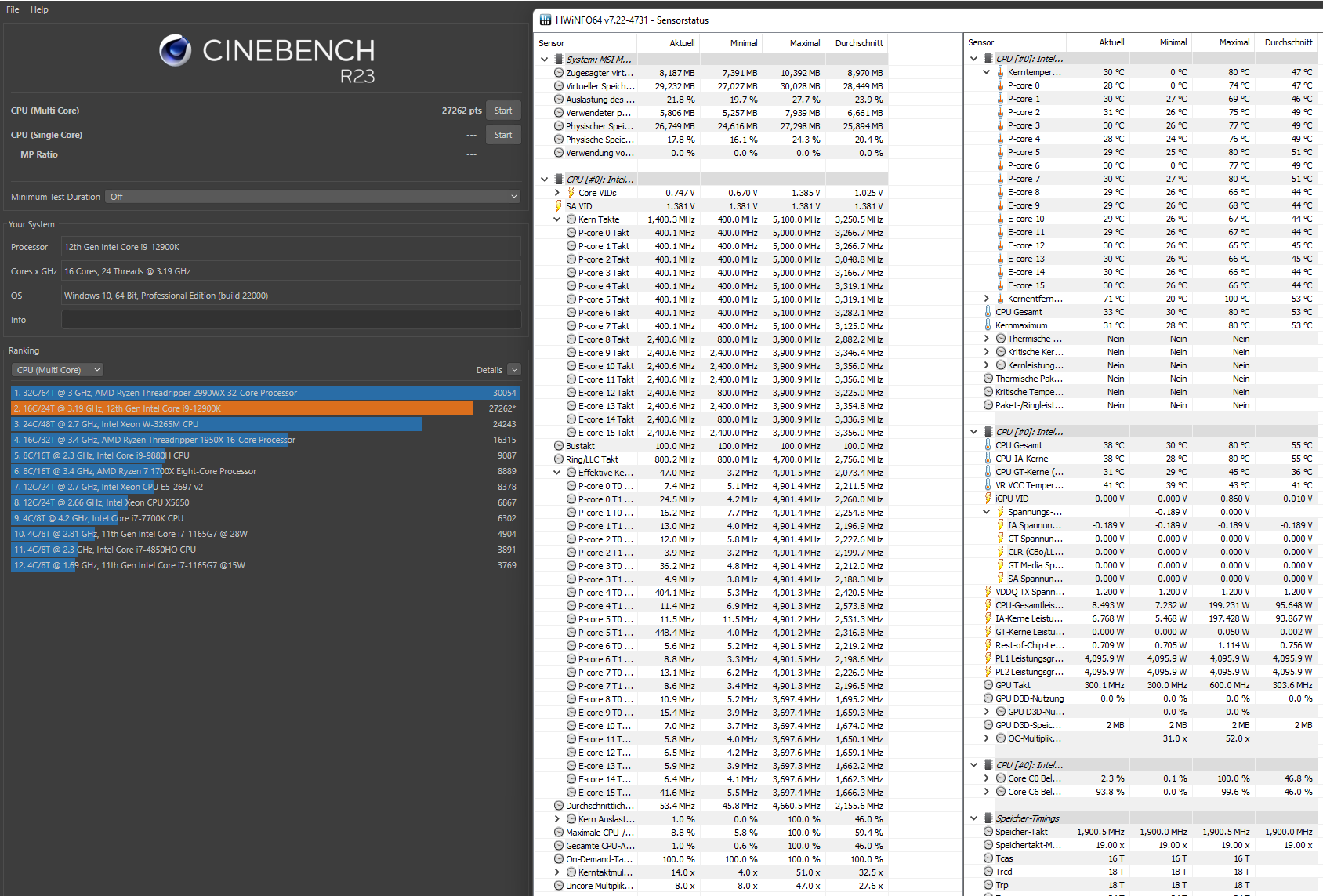The image size is (1323, 896).
Task: Open the File menu in Cinebench
Action: 13,9
